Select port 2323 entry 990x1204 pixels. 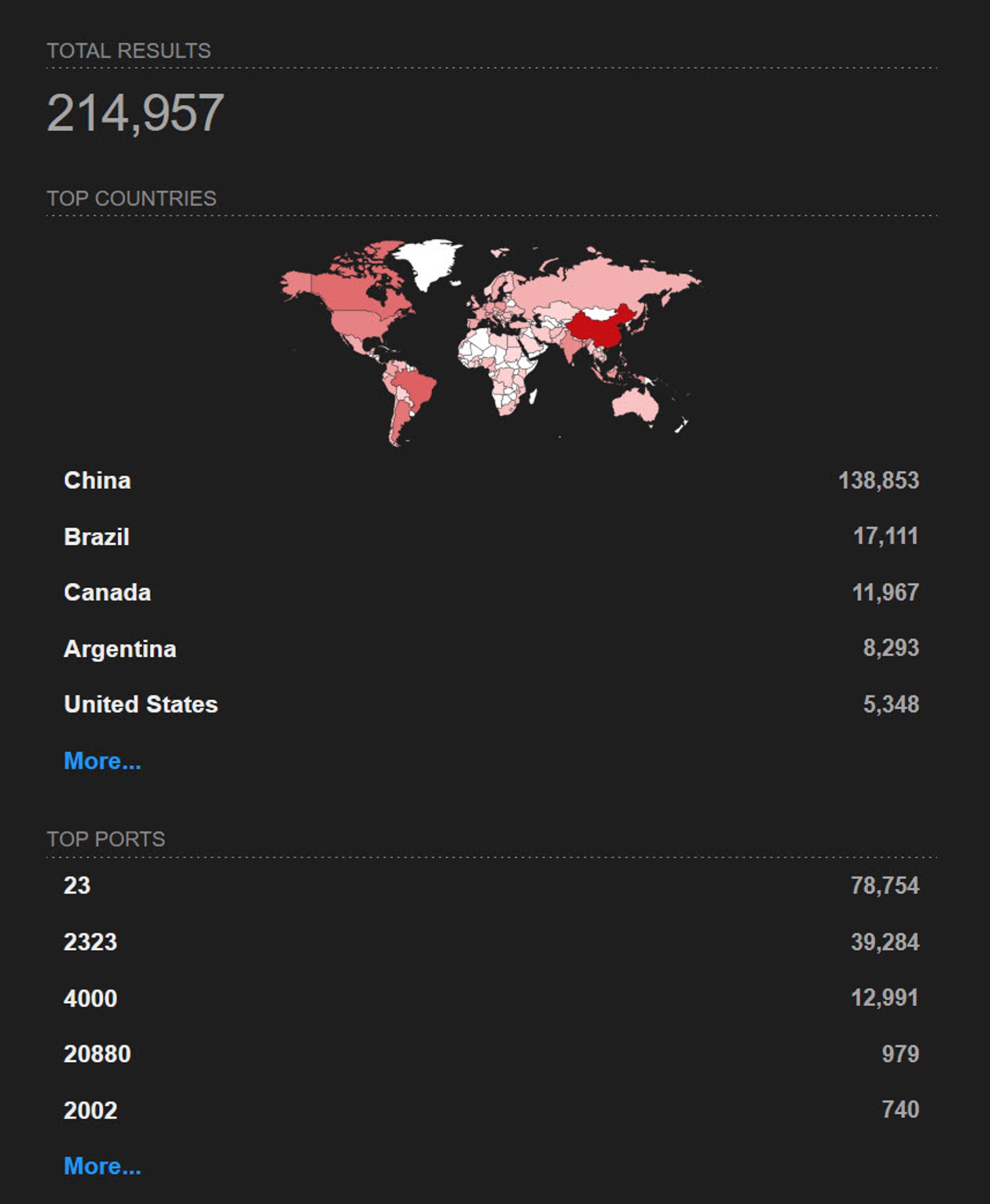click(90, 942)
